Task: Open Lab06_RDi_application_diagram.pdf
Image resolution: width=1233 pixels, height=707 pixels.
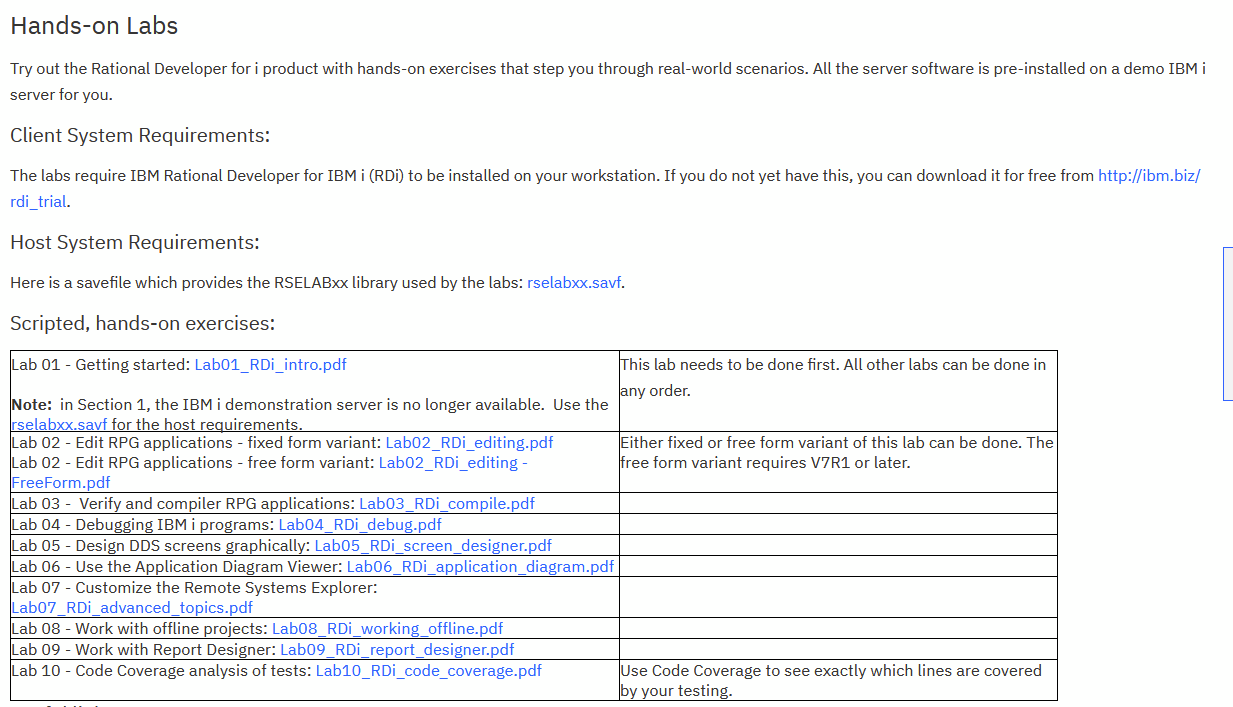Action: pos(480,567)
